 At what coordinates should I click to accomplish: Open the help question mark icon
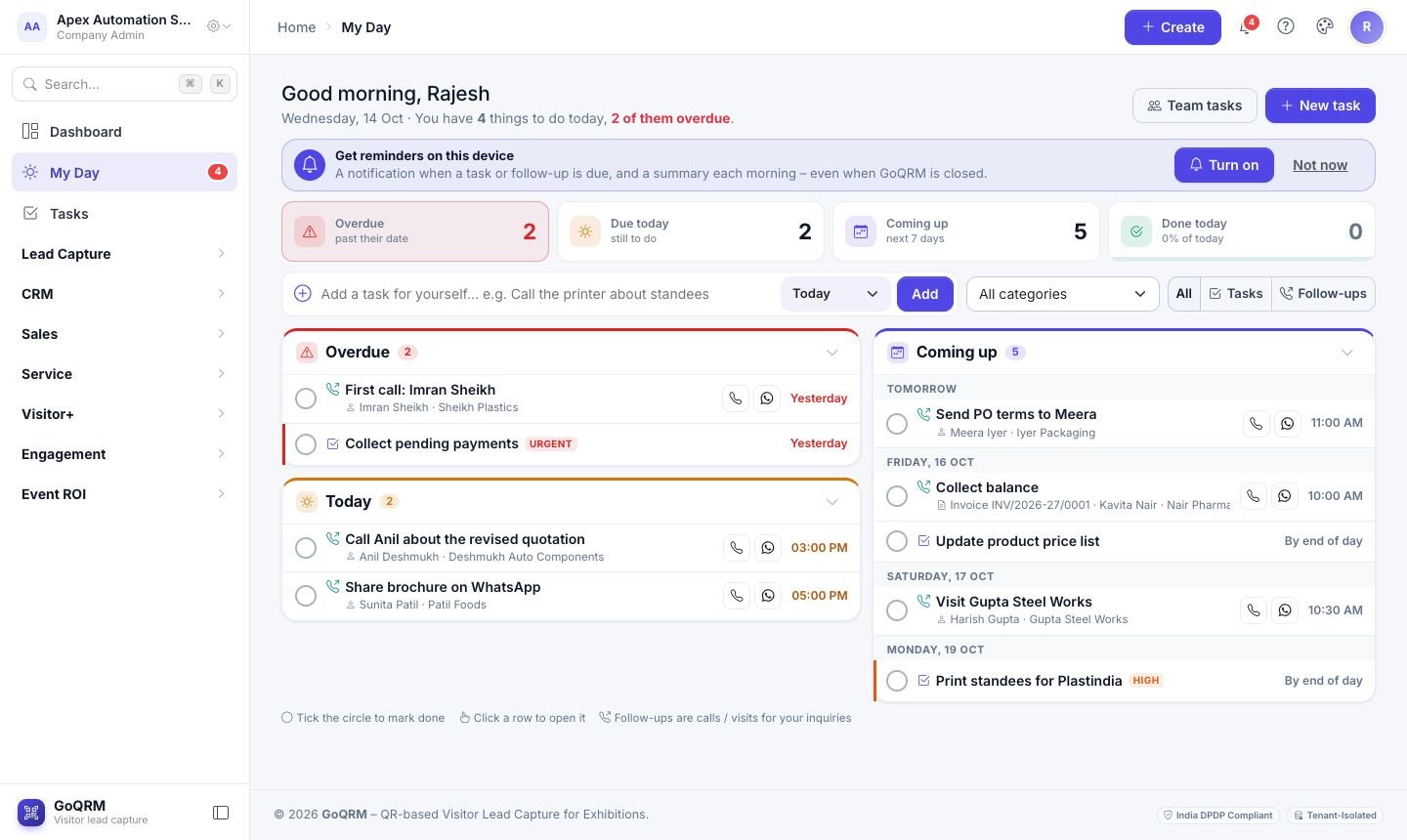click(1286, 27)
